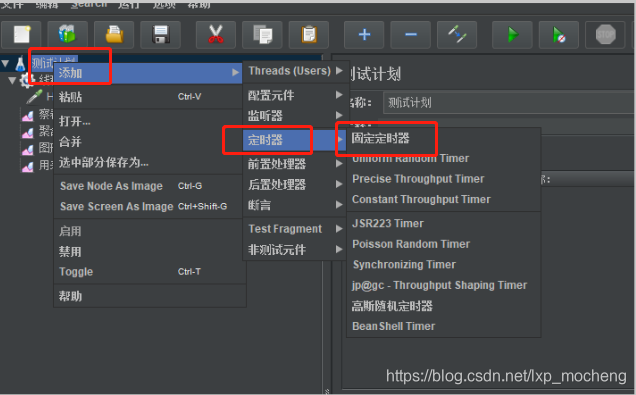Select 高斯随机定时器 timer

click(x=444, y=306)
